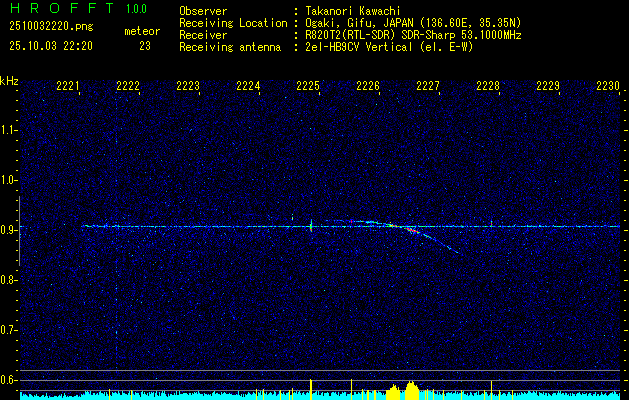Click the 'Receiver' field label
This screenshot has height=400, width=629.
(203, 35)
